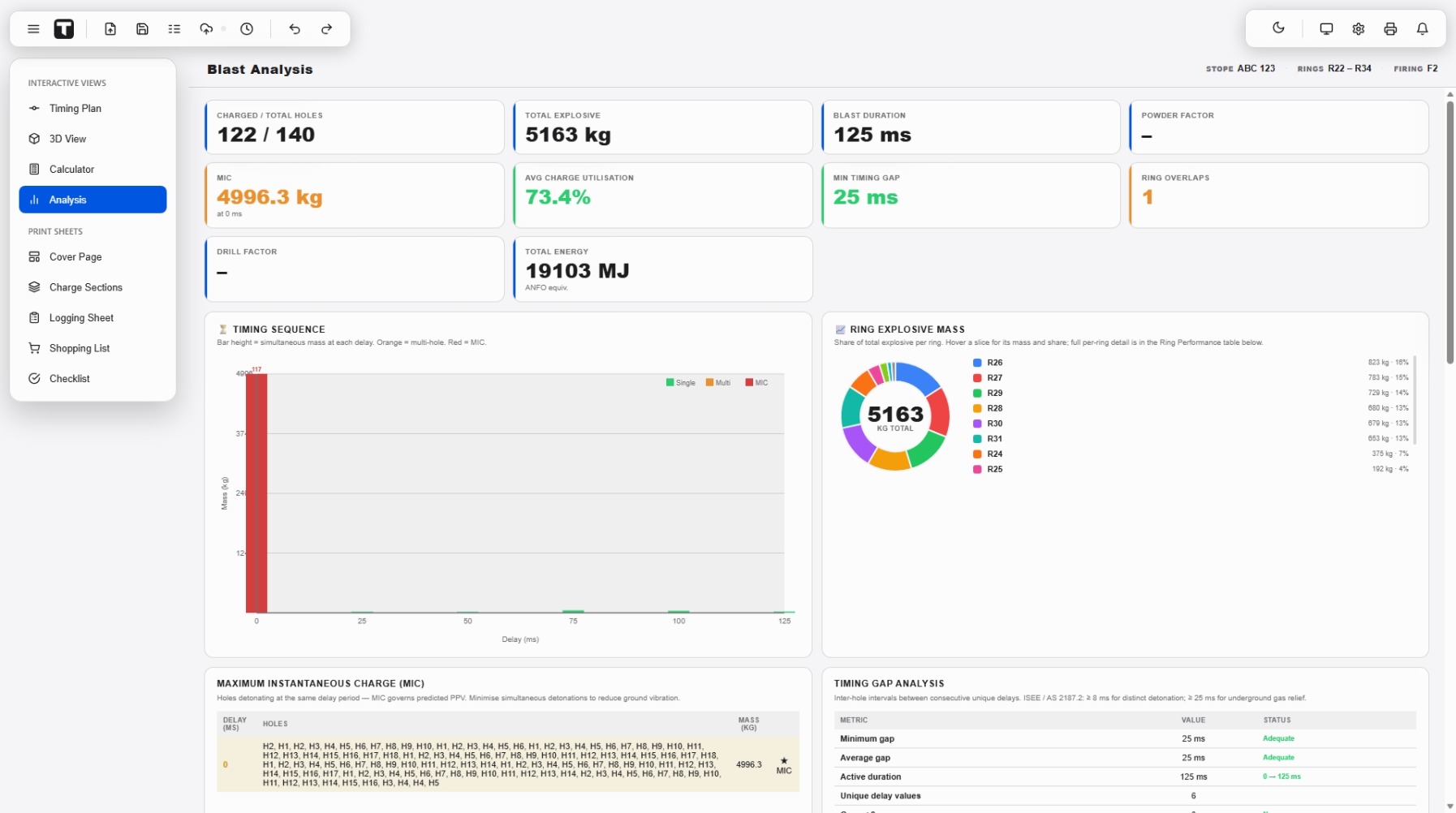1456x813 pixels.
Task: Open the Checklist sheet
Action: 93,379
